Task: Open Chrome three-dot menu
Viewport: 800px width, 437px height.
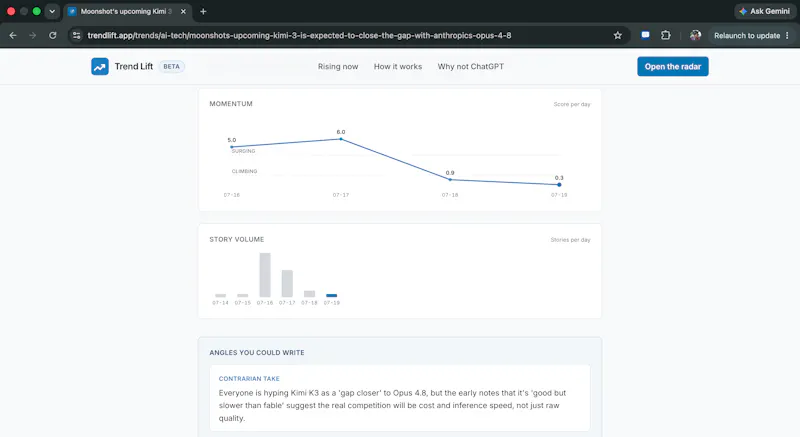Action: pos(787,35)
